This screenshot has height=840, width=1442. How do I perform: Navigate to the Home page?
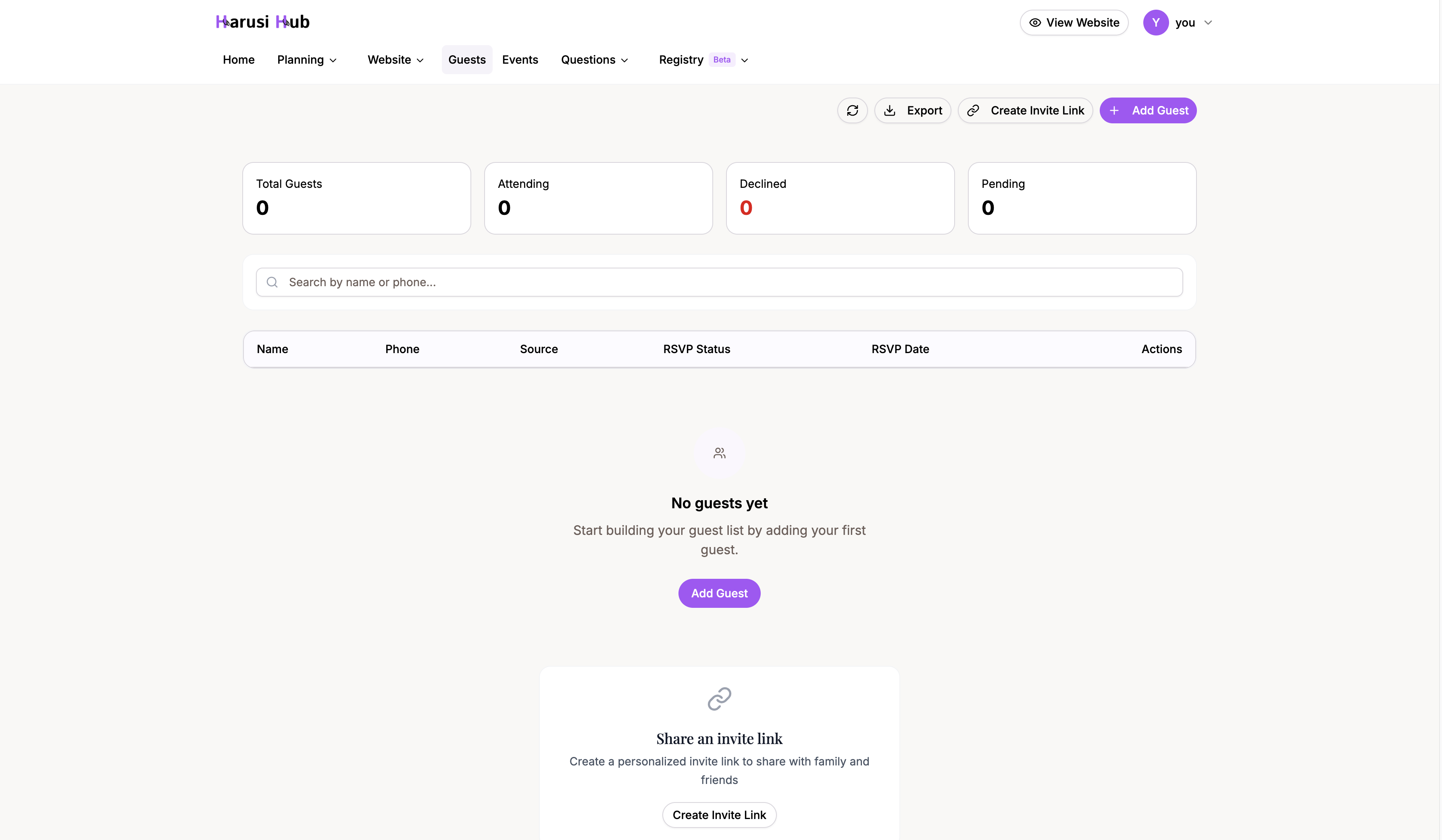pos(238,60)
